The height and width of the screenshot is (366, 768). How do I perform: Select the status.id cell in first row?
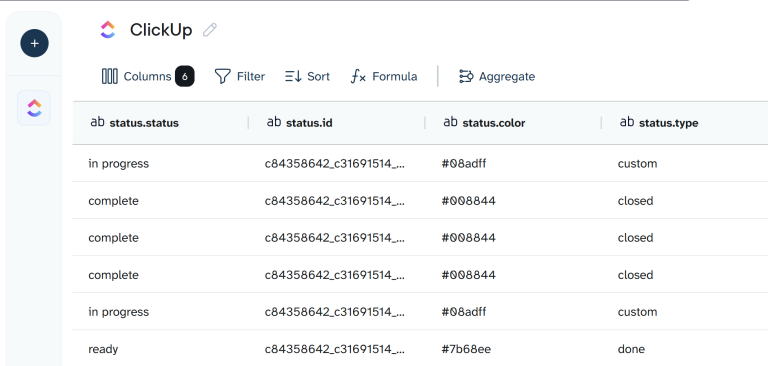click(337, 163)
